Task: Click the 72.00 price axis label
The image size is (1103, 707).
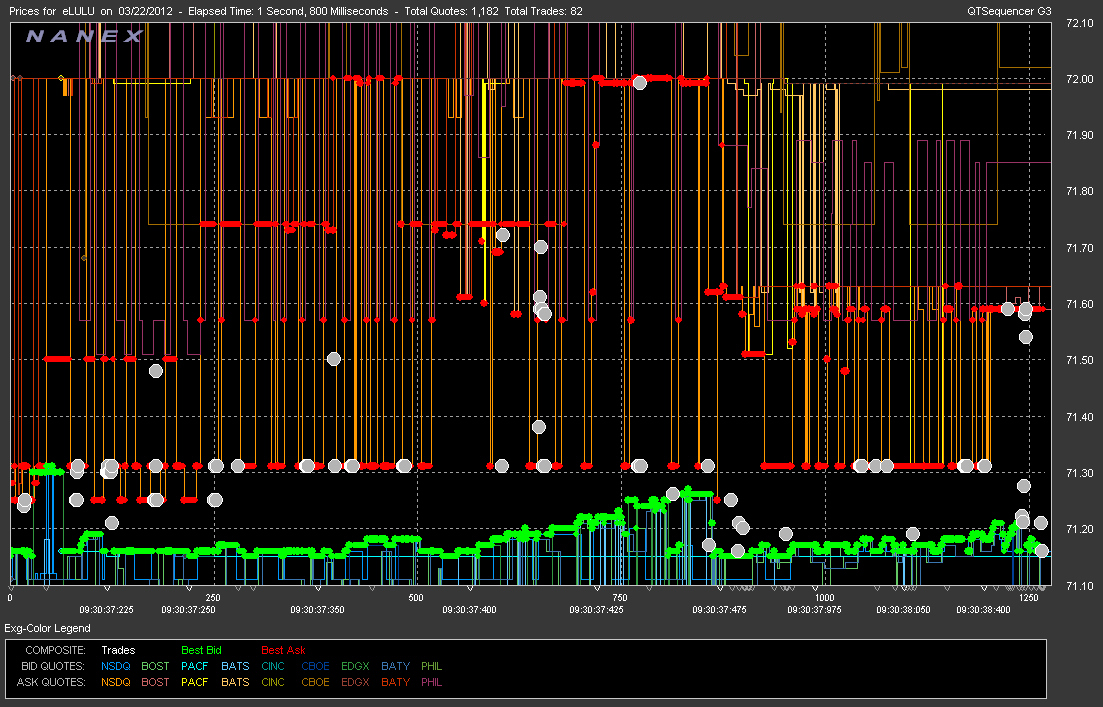Action: 1080,79
